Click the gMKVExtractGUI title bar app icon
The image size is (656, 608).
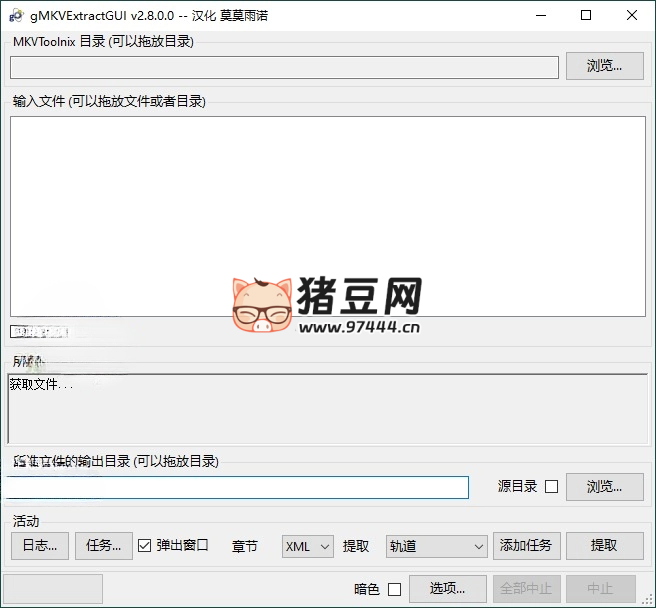click(x=16, y=15)
